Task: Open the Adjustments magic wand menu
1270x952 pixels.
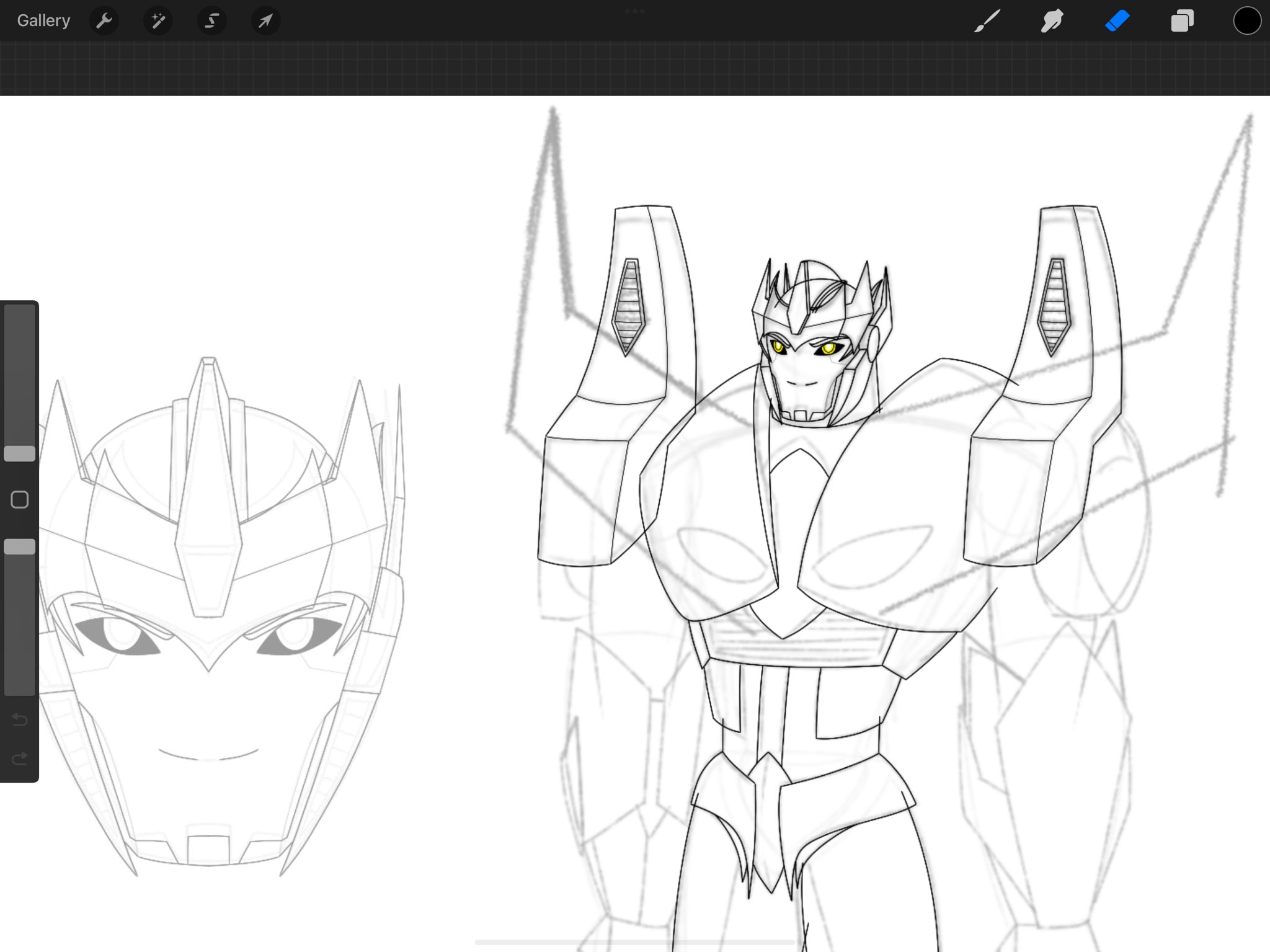Action: [x=158, y=21]
